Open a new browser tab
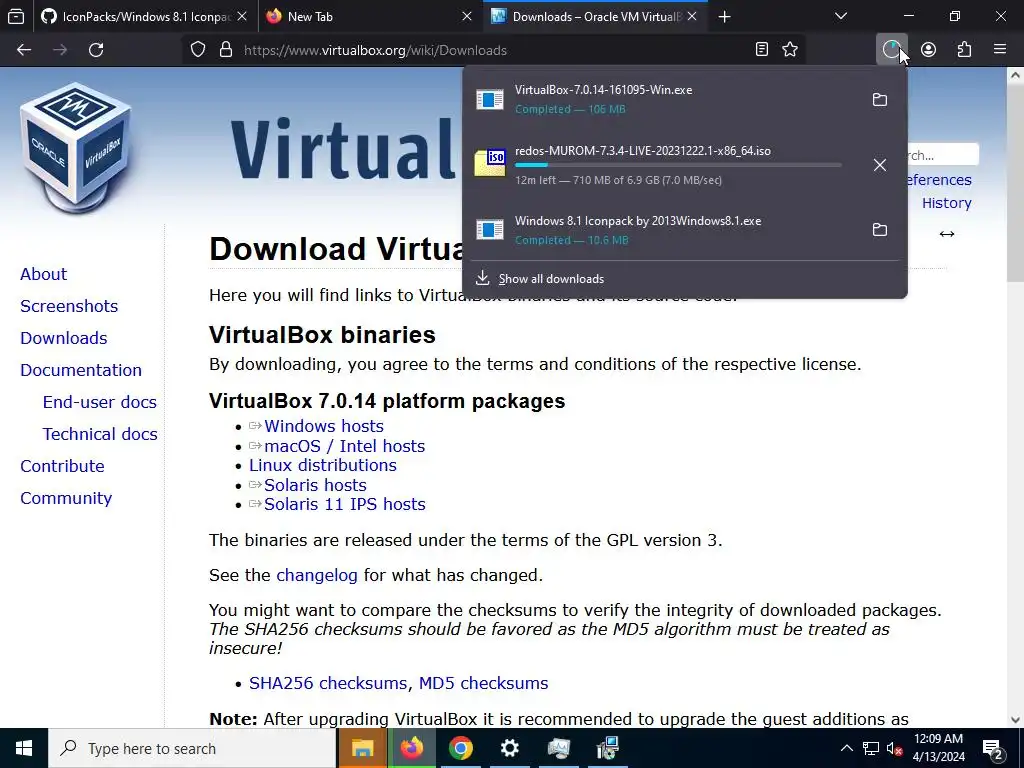1024x768 pixels. 724,16
